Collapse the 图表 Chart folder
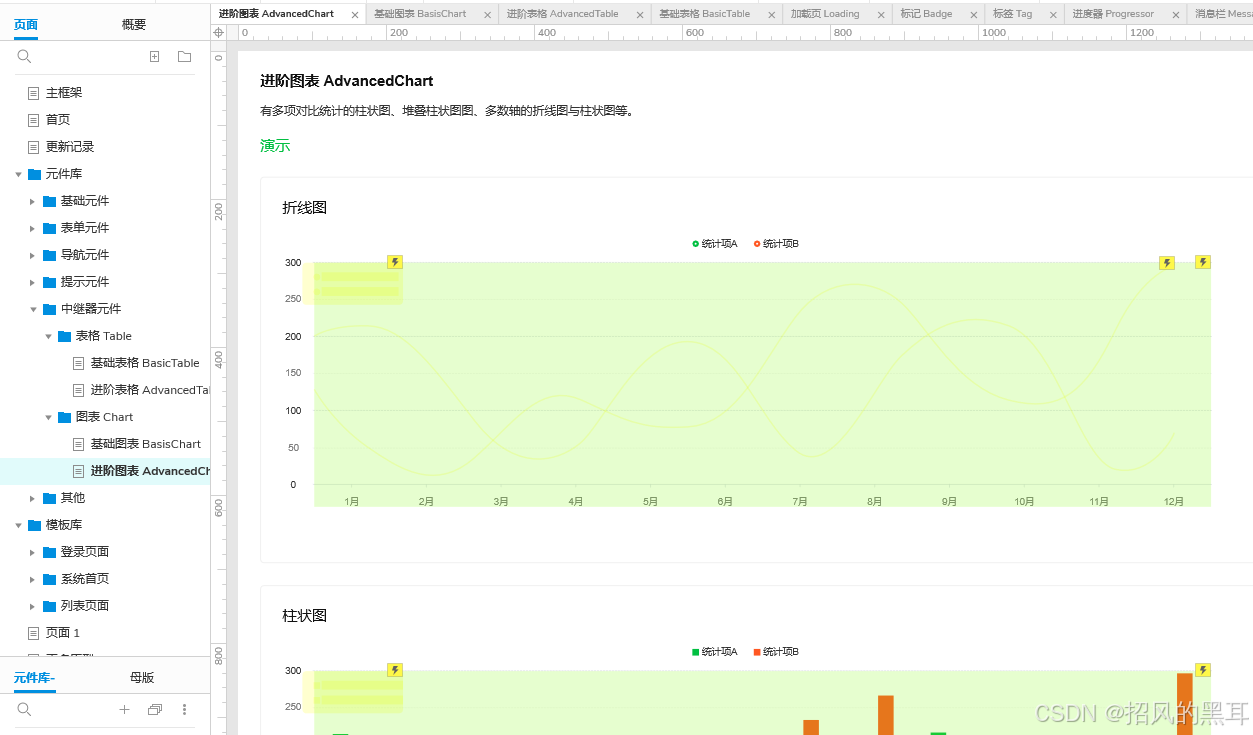Viewport: 1253px width, 735px height. pyautogui.click(x=48, y=417)
